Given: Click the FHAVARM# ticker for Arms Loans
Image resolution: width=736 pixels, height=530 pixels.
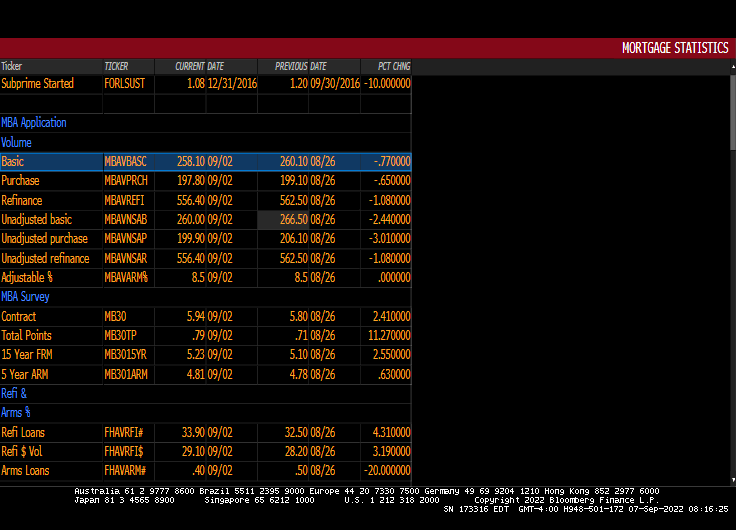Looking at the screenshot, I should click(x=125, y=471).
